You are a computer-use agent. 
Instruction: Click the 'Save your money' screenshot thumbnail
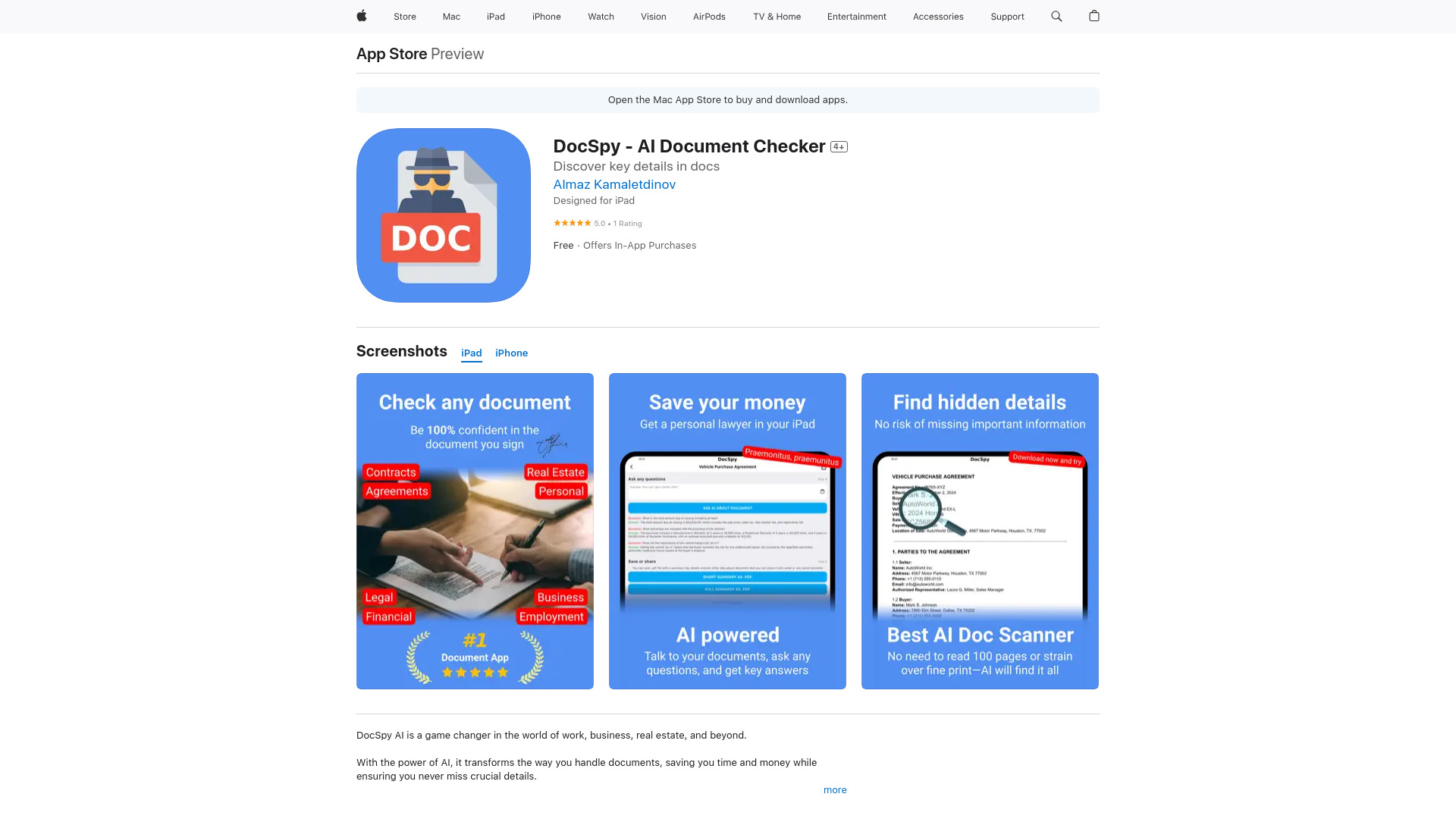[727, 531]
